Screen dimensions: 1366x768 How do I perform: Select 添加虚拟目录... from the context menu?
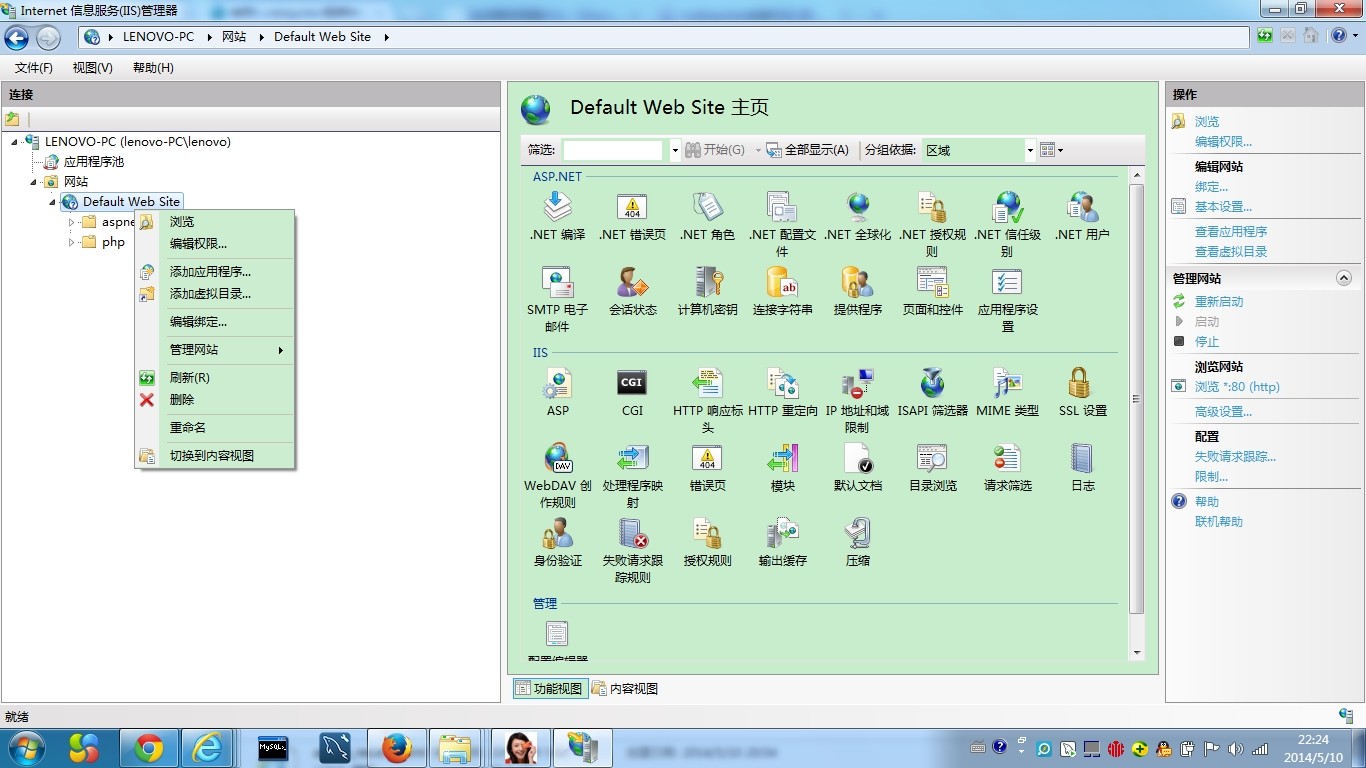pyautogui.click(x=214, y=294)
